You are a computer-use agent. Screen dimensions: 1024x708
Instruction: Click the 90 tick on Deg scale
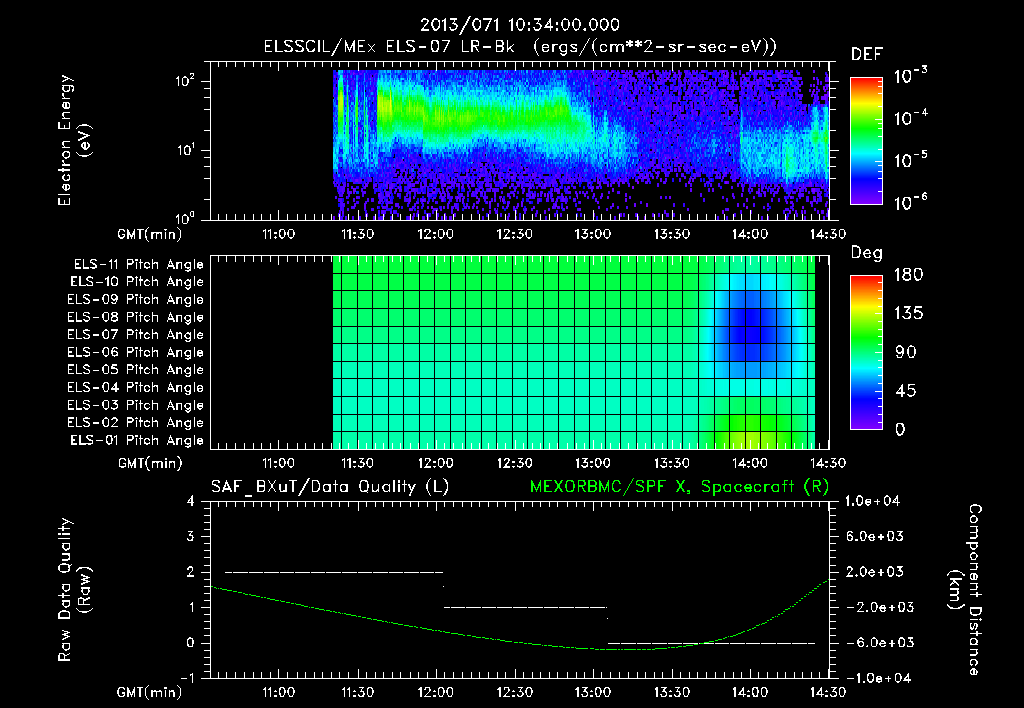[906, 352]
